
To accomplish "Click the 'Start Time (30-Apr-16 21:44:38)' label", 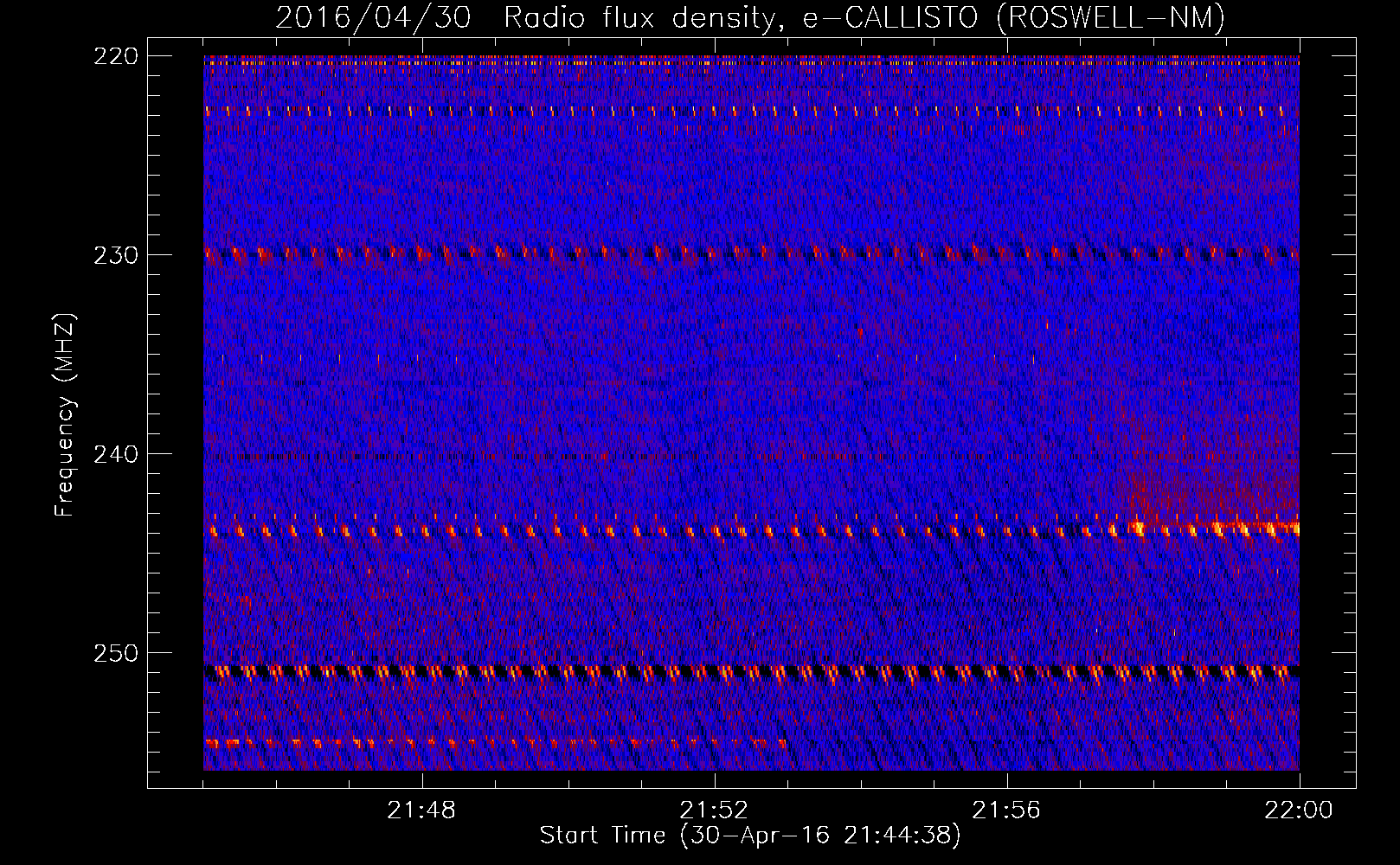I will point(750,836).
